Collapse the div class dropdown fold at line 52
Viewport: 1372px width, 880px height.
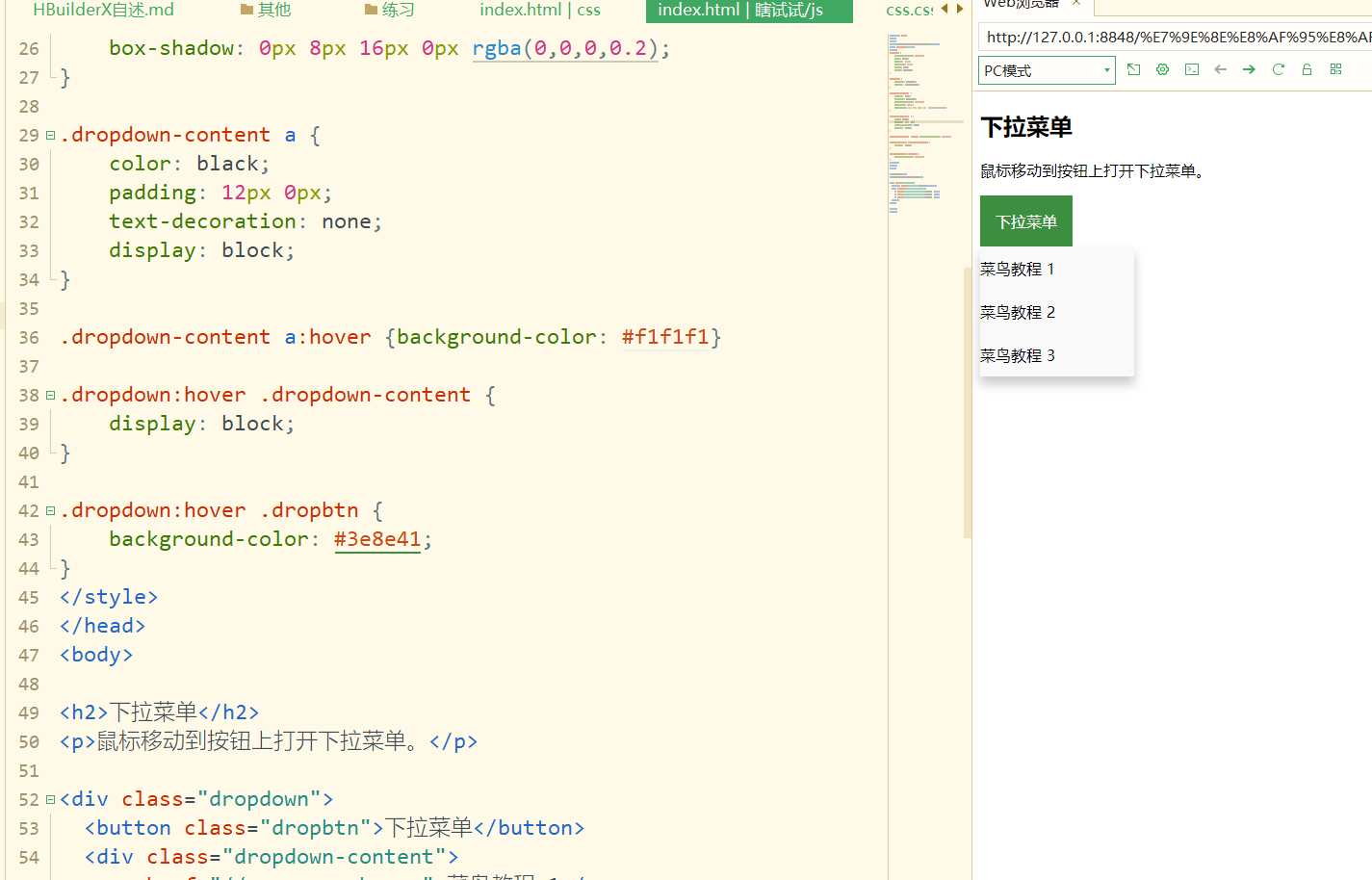50,799
